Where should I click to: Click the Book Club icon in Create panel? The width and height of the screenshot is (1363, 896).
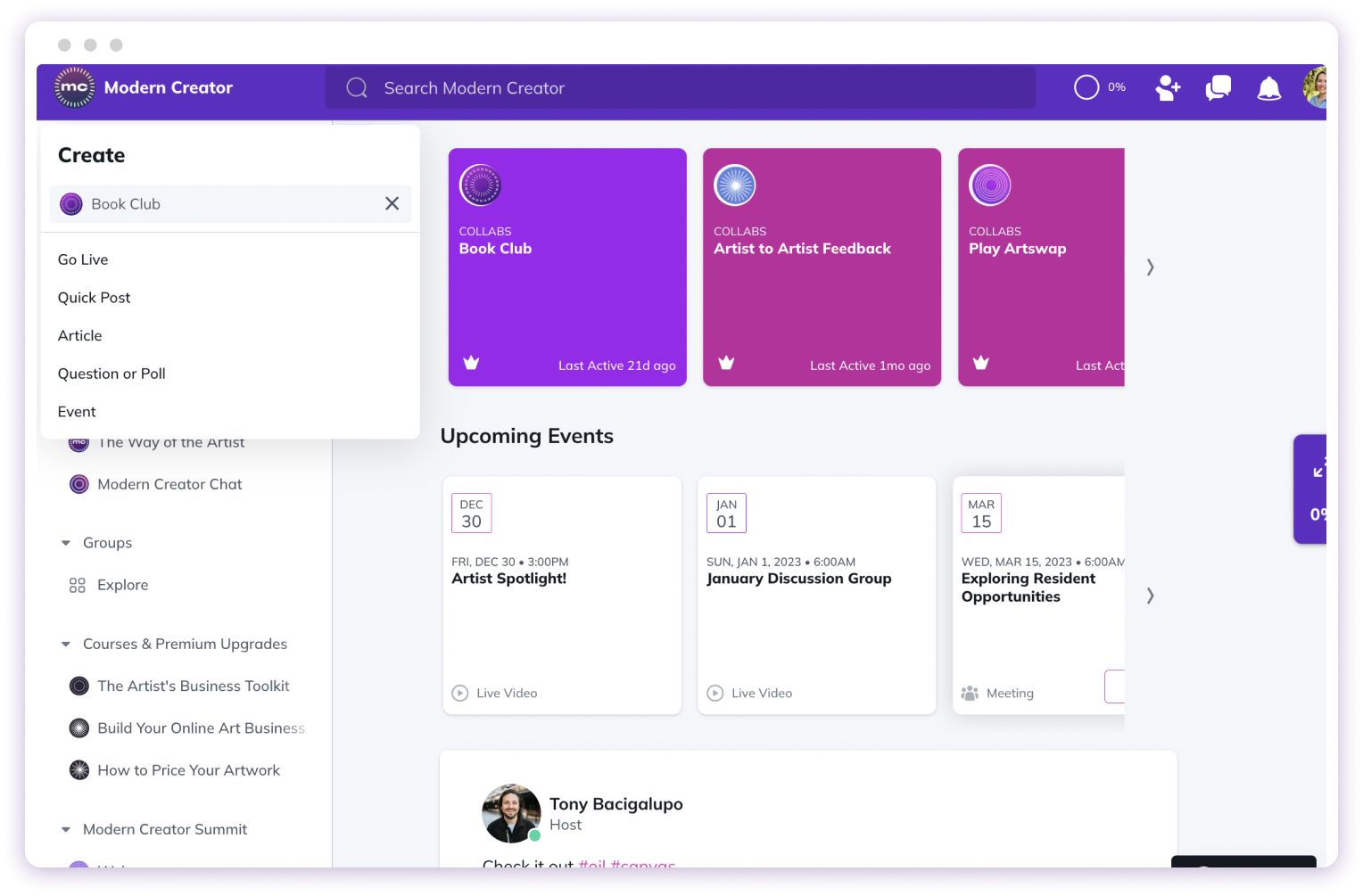click(x=71, y=204)
